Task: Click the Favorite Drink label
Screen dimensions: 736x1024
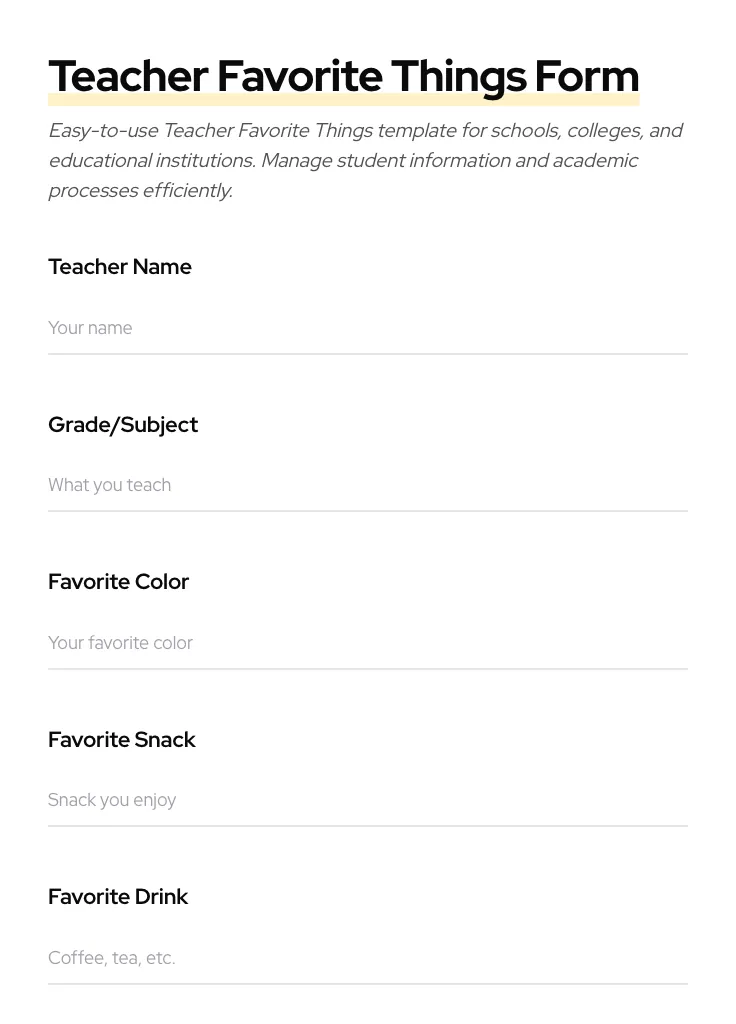Action: [118, 897]
